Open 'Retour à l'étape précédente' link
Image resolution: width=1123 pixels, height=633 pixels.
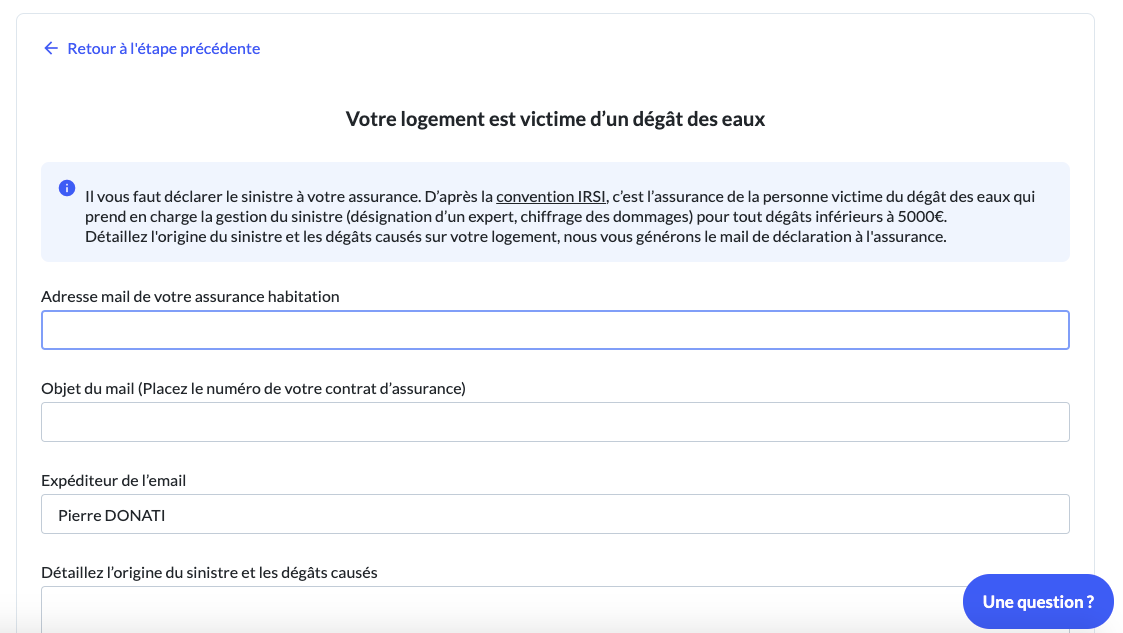[x=163, y=48]
